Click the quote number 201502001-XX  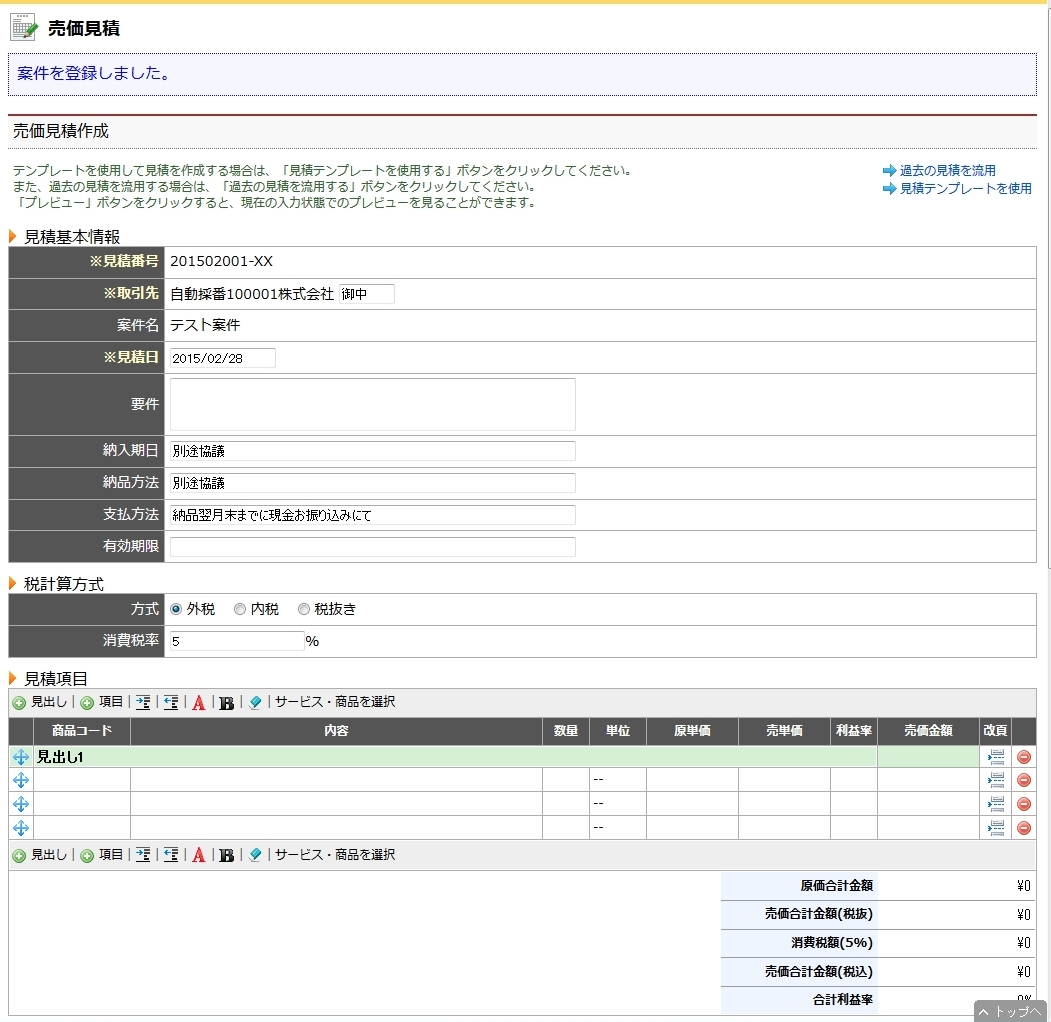(221, 261)
